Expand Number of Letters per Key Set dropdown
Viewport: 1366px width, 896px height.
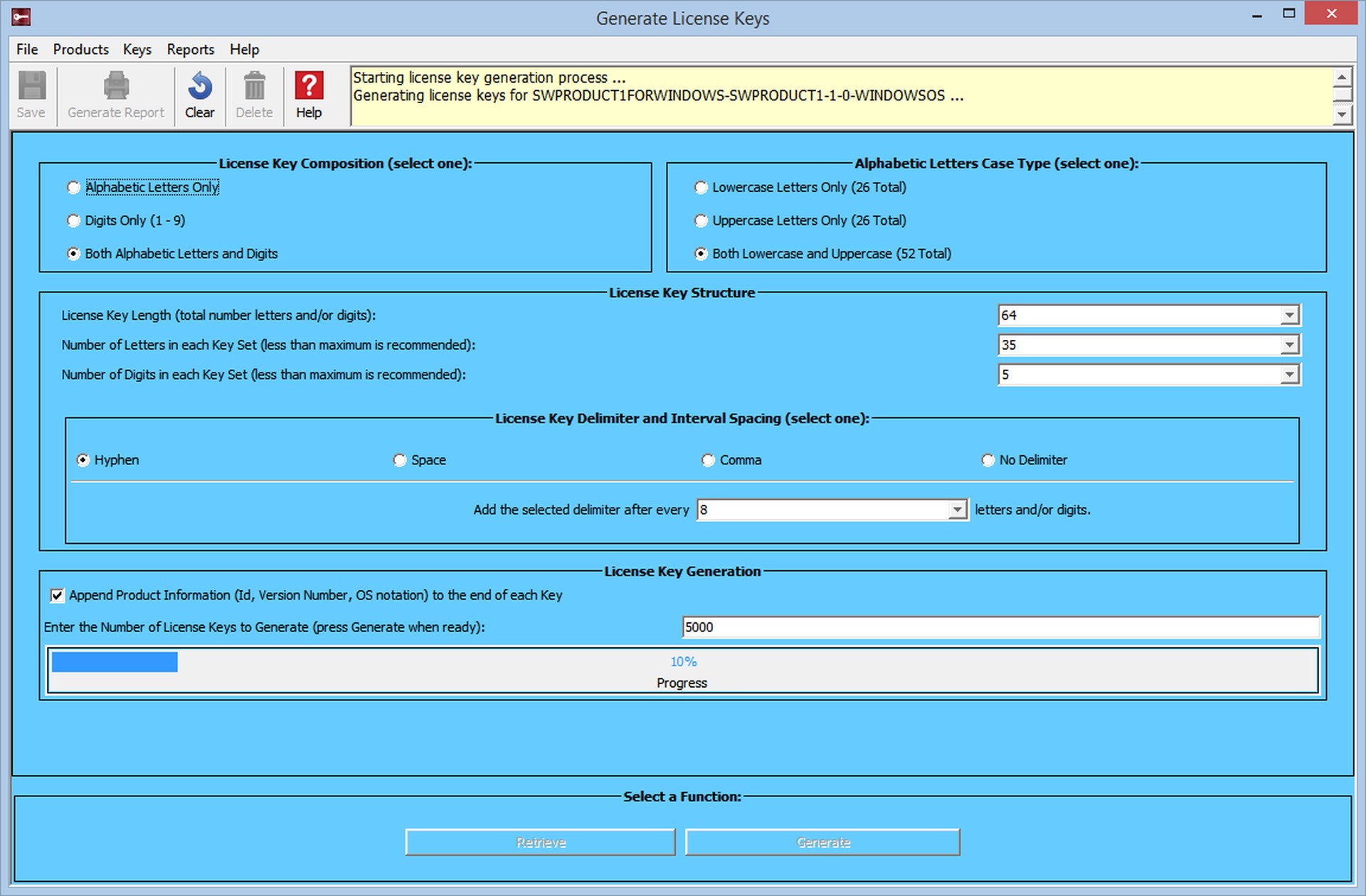[x=1289, y=345]
